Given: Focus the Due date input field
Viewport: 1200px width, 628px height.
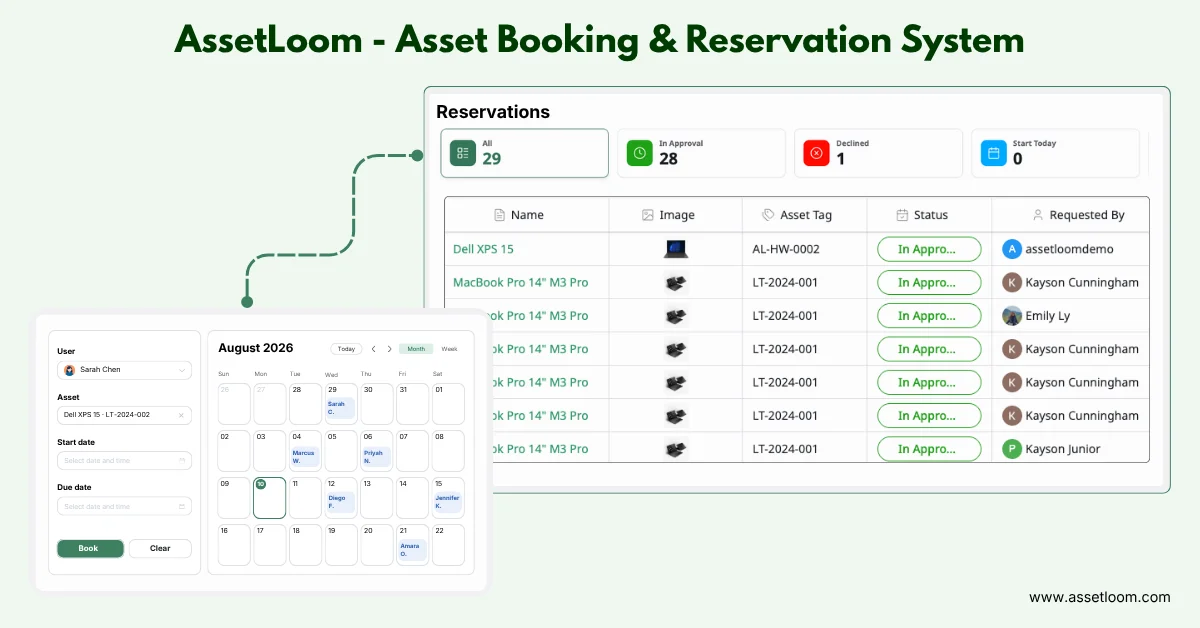Looking at the screenshot, I should 124,506.
